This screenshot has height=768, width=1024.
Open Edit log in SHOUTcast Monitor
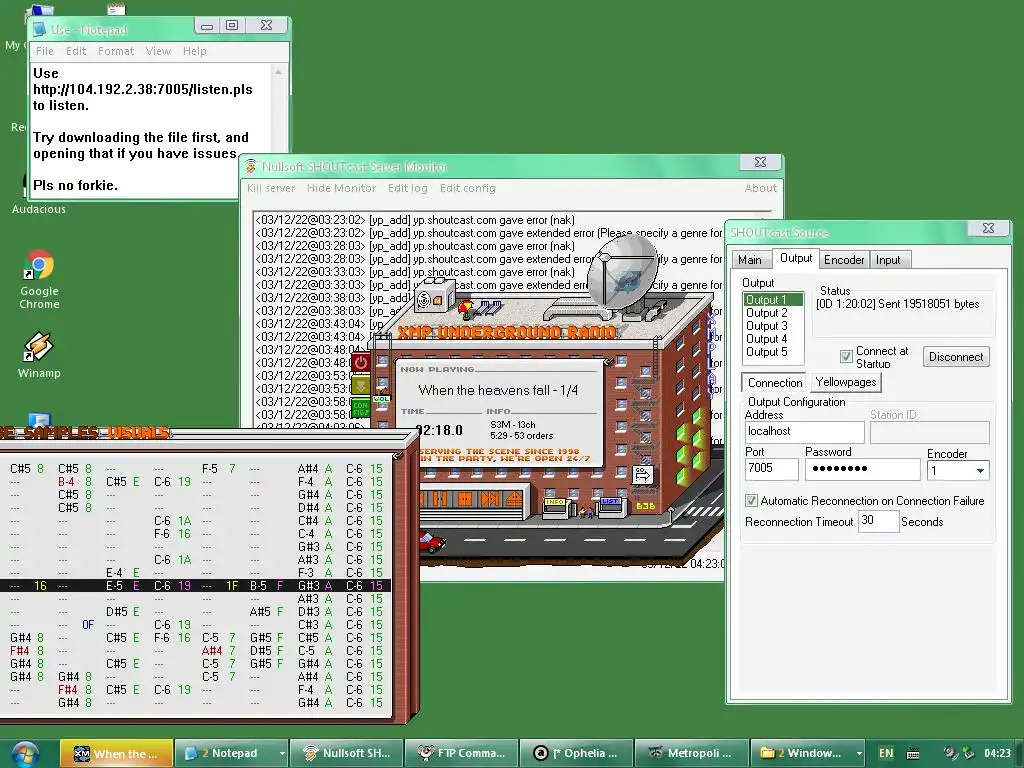click(408, 188)
